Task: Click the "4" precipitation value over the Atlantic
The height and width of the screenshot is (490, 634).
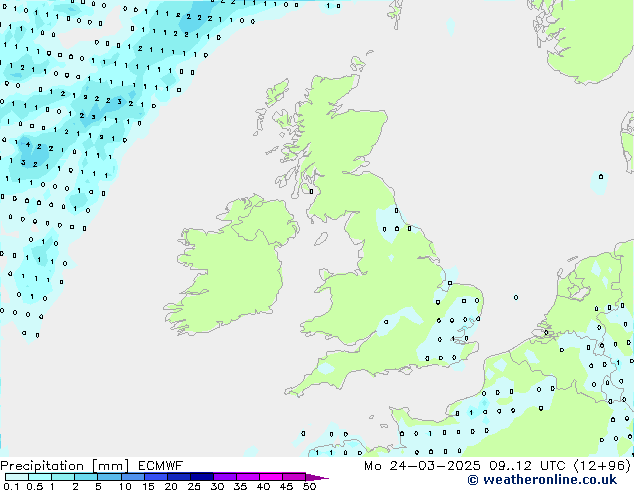Action: pyautogui.click(x=28, y=144)
